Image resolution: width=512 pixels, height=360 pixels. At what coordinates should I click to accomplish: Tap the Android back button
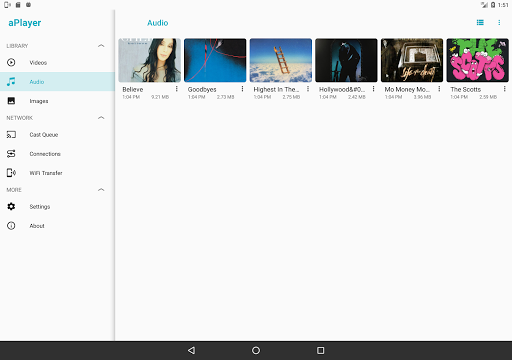pyautogui.click(x=191, y=350)
